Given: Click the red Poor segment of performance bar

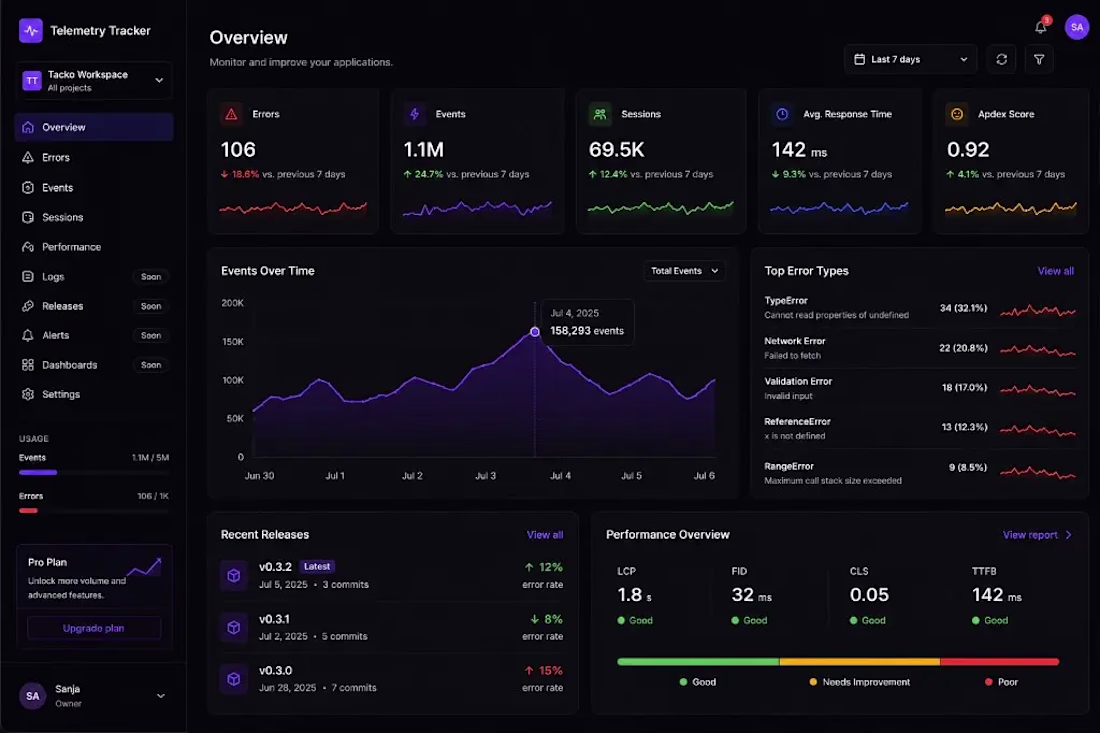Looking at the screenshot, I should [x=1000, y=661].
